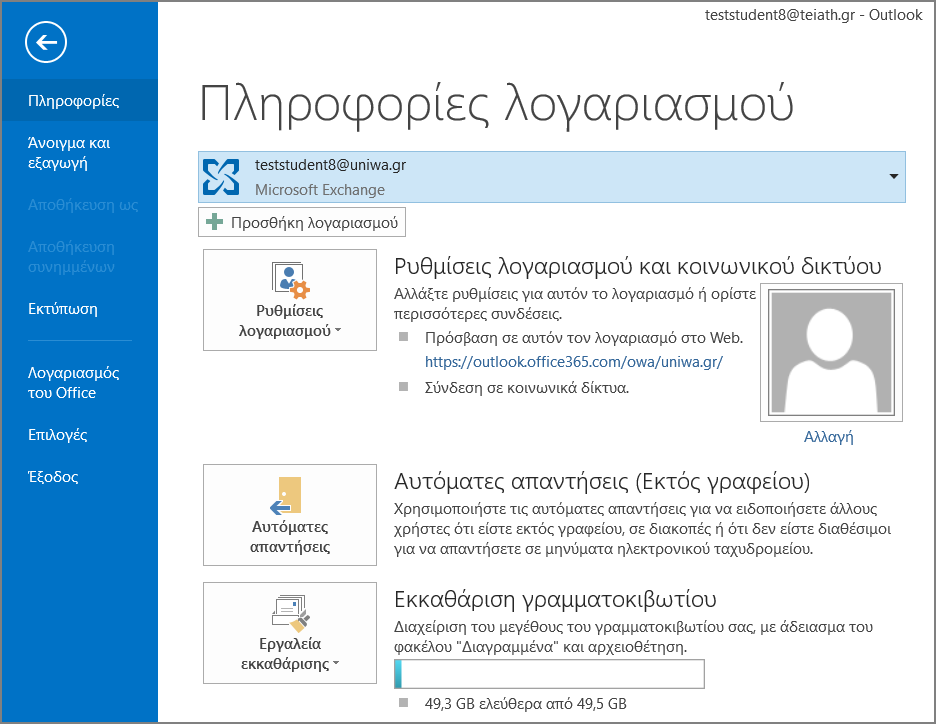Click the Microsoft Exchange account icon
Image resolution: width=936 pixels, height=724 pixels.
tap(221, 177)
